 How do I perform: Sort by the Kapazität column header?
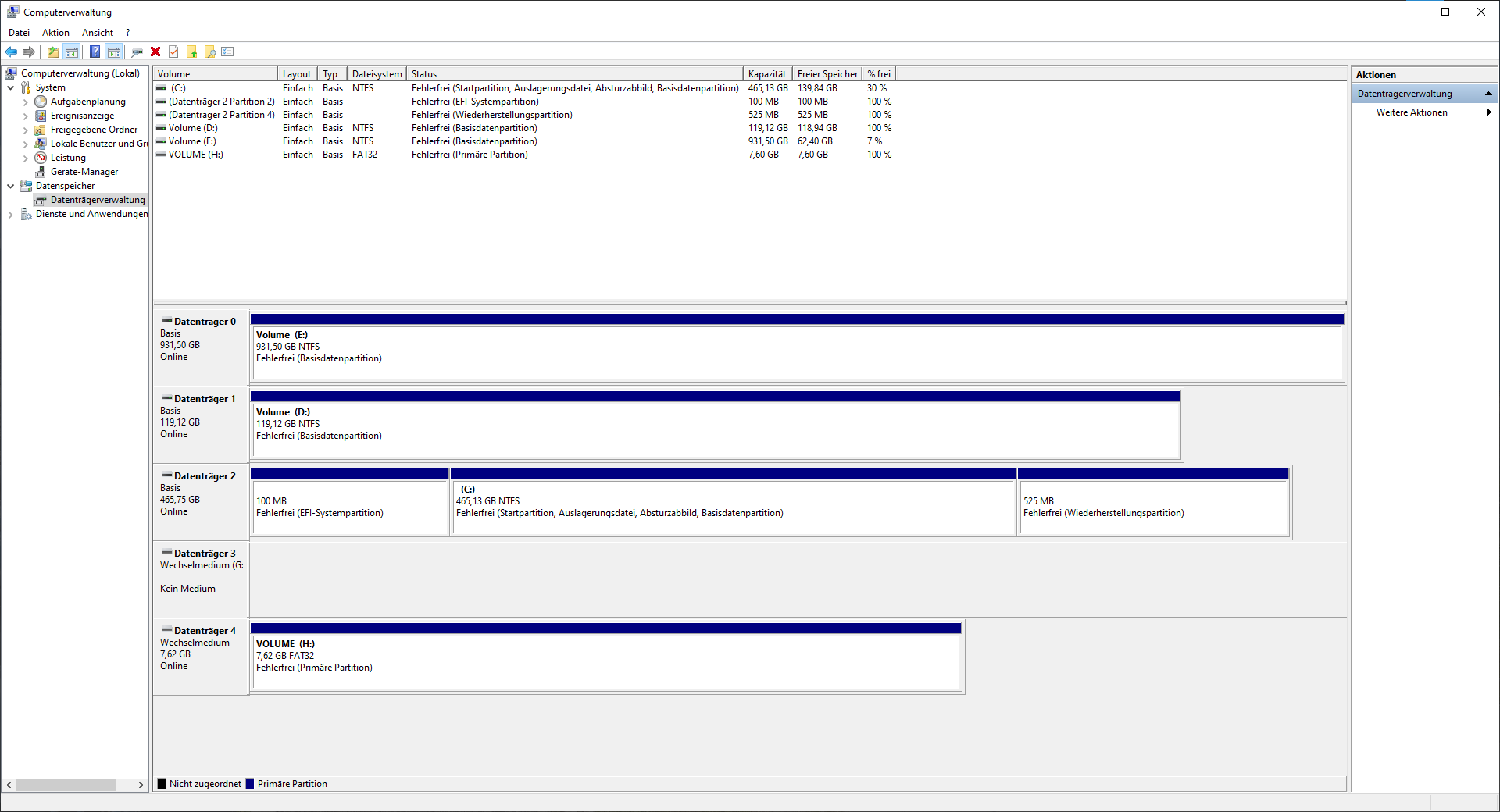tap(768, 74)
